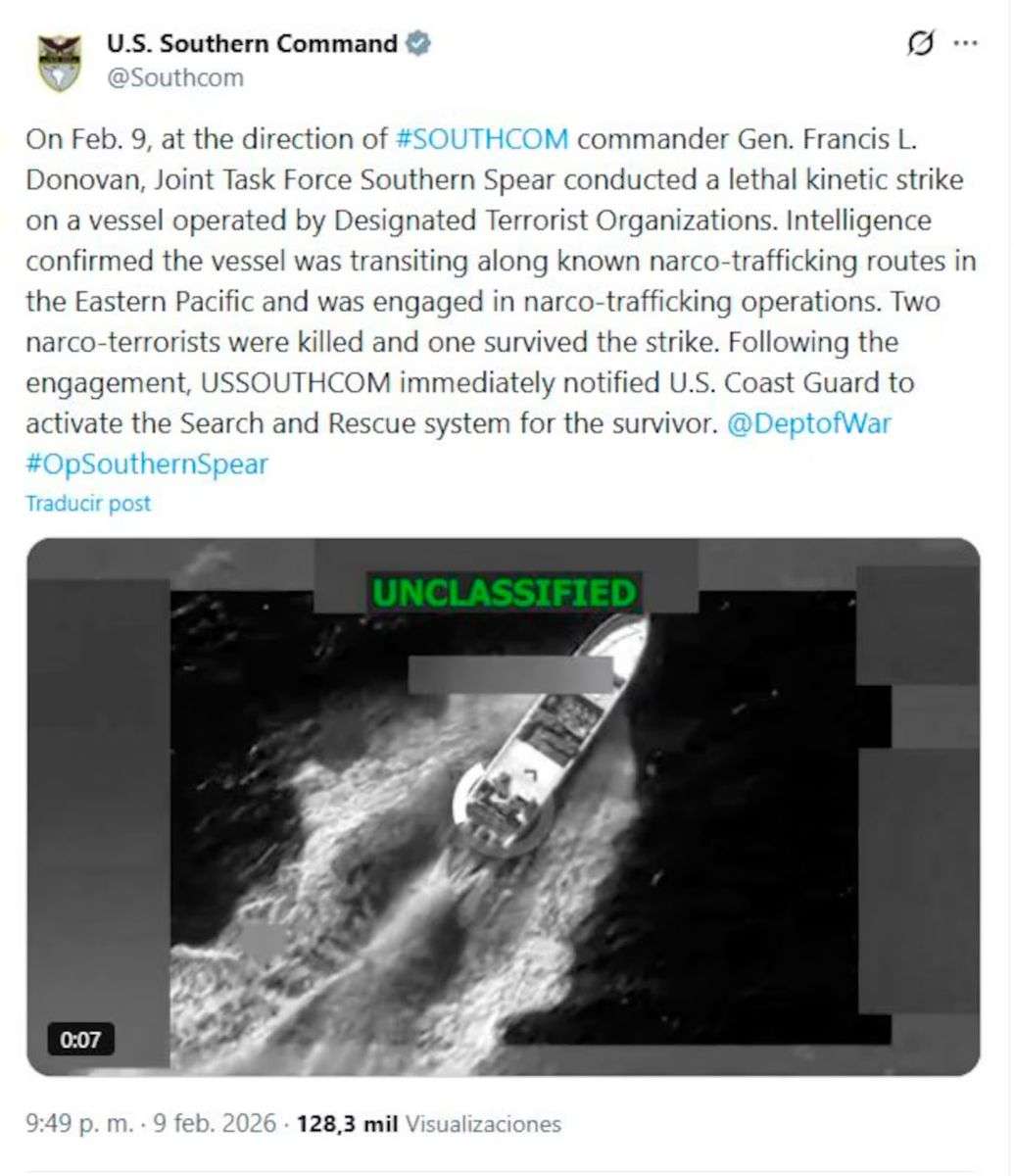Viewport: 1014px width, 1176px height.
Task: Click the gray redaction bar near the vessel's bow
Action: [x=510, y=675]
